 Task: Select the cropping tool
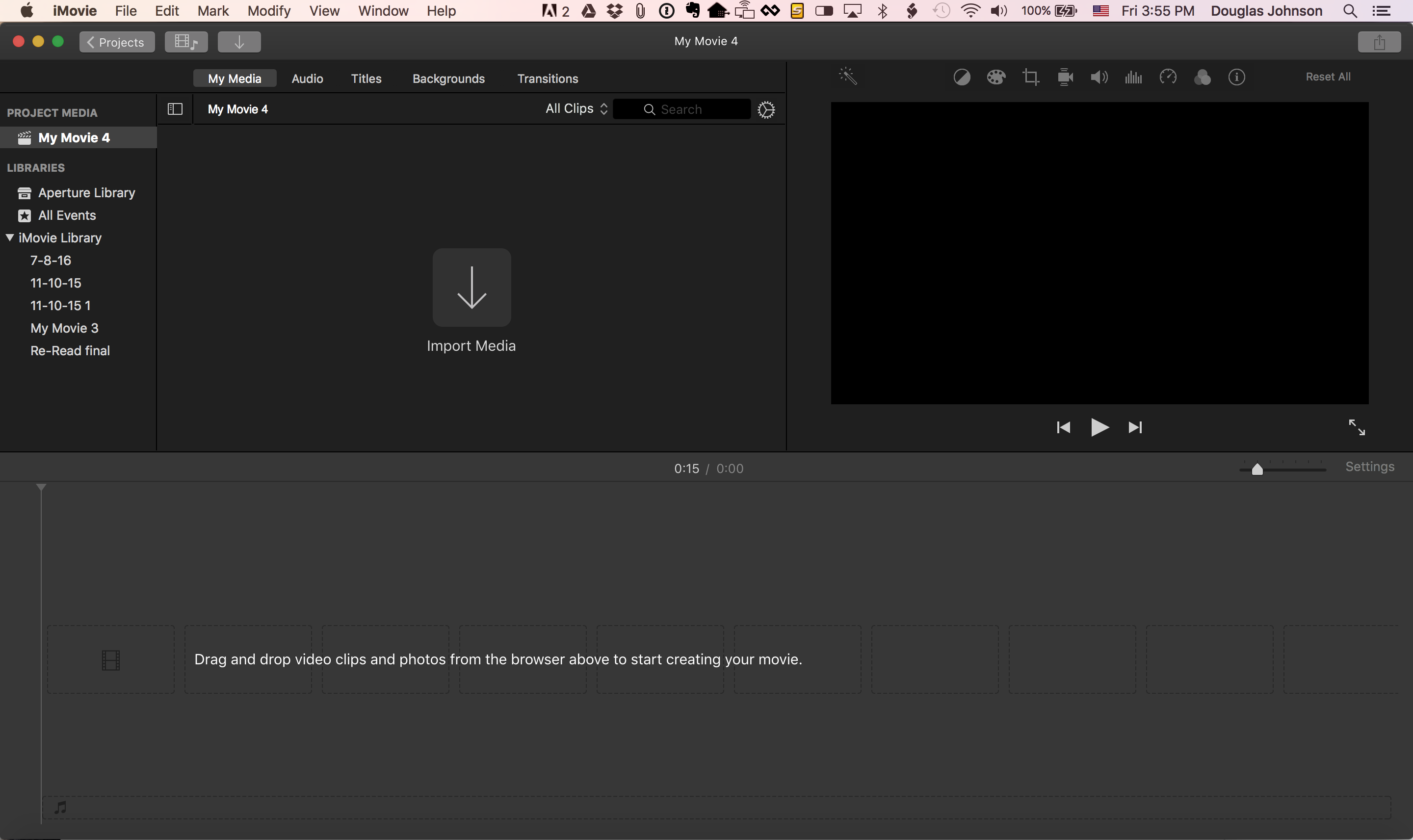click(x=1030, y=77)
